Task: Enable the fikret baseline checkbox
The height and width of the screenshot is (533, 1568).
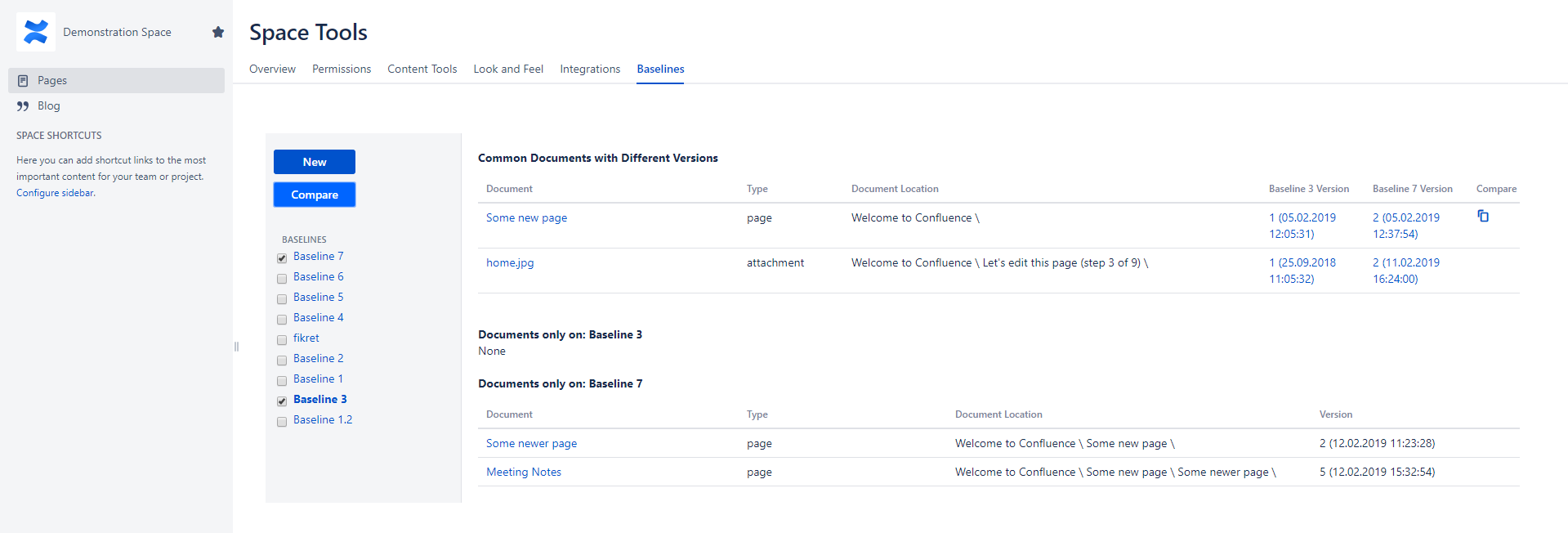Action: tap(282, 340)
